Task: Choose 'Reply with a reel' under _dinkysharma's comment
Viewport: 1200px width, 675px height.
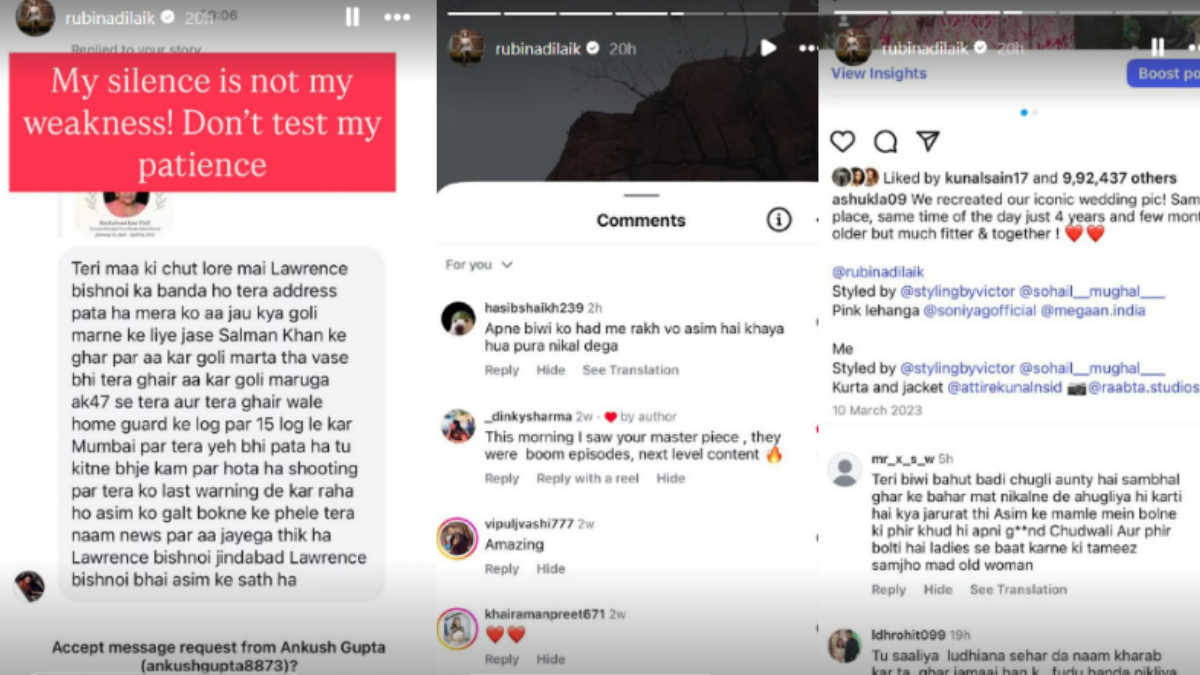Action: click(587, 478)
